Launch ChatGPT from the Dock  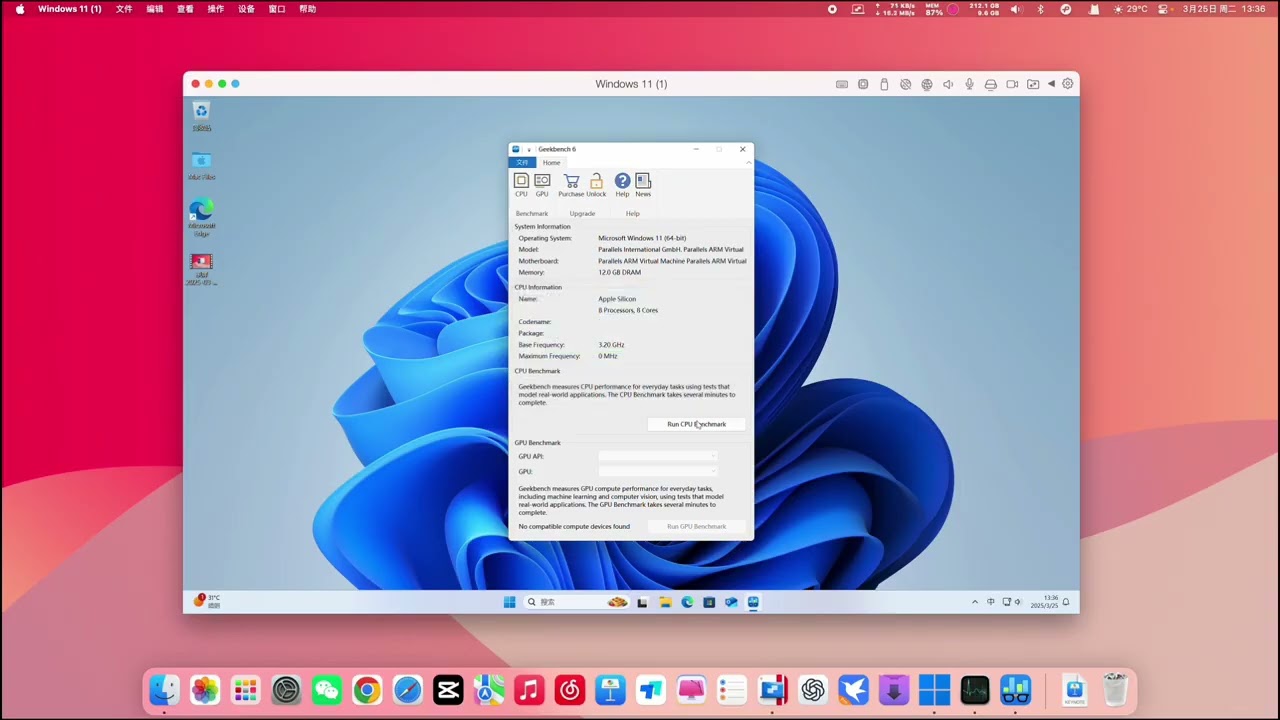[813, 690]
